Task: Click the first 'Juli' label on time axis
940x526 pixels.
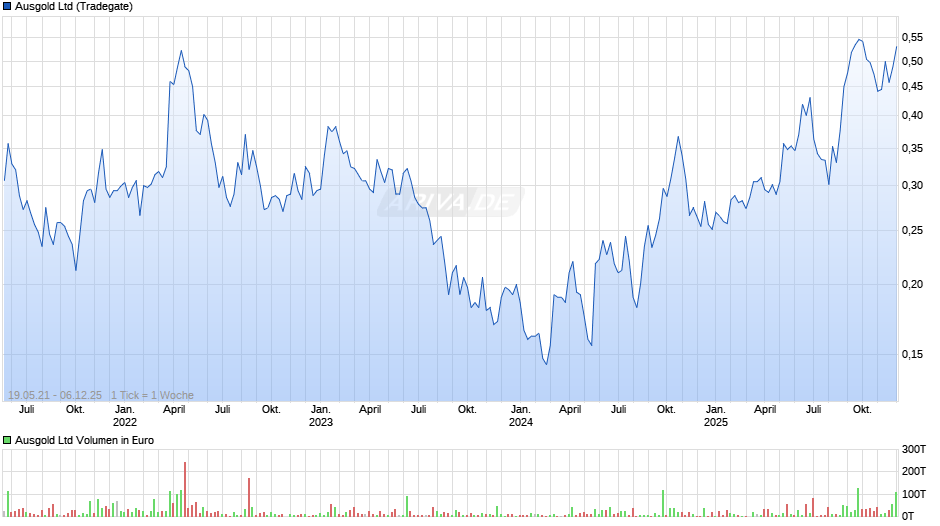Action: coord(26,409)
